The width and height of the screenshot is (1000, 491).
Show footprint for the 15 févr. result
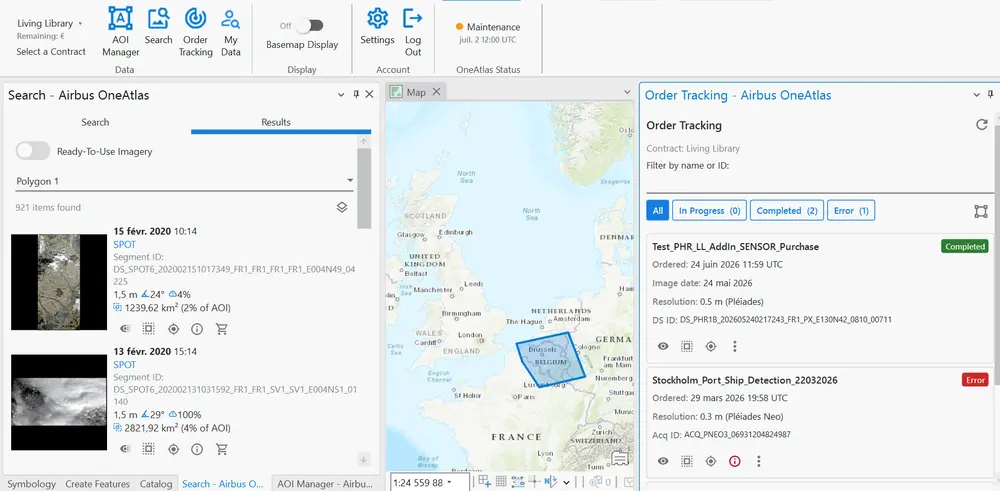pyautogui.click(x=149, y=329)
